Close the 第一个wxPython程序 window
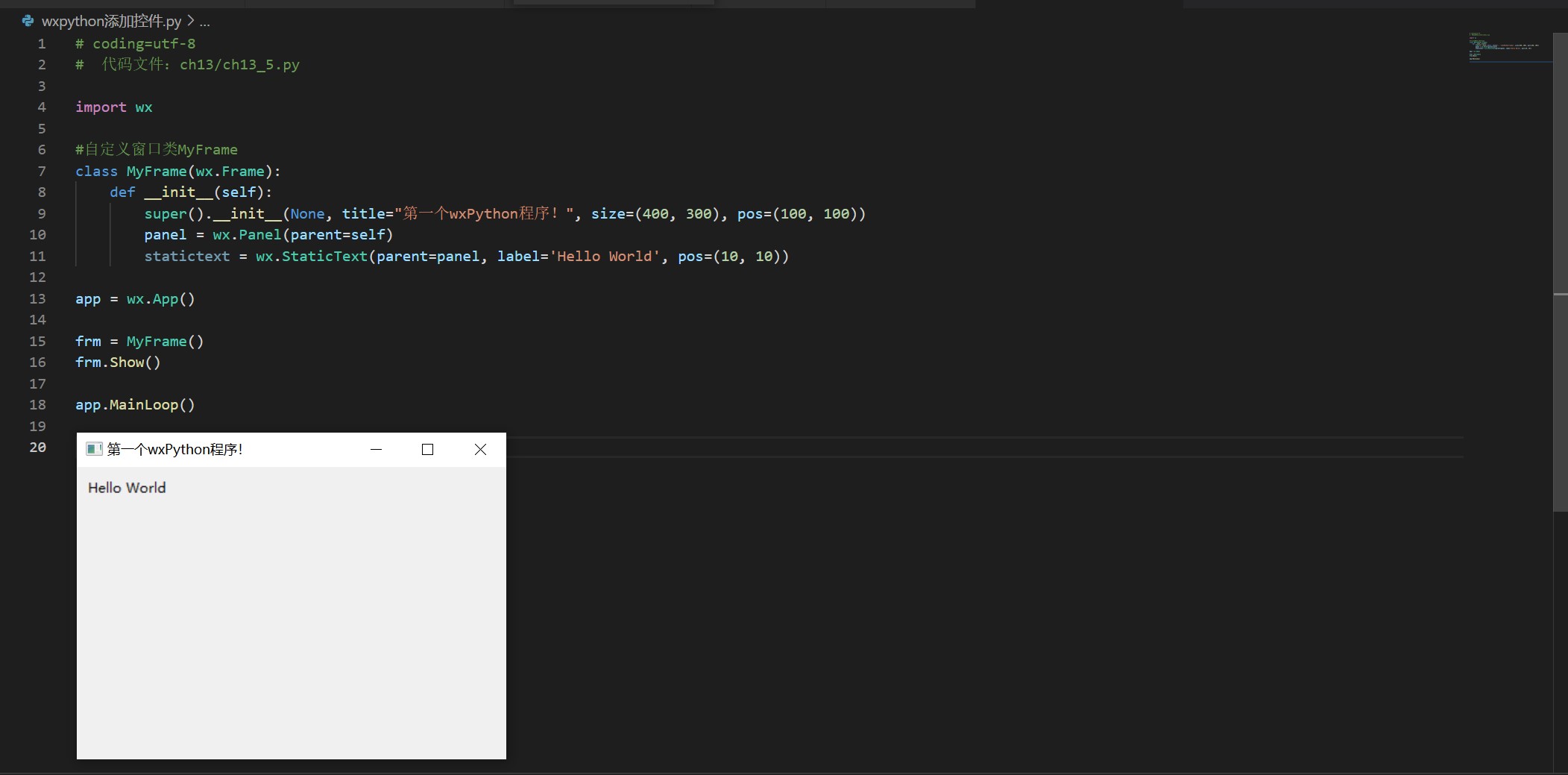Screen dimensions: 1568x775 (480, 449)
